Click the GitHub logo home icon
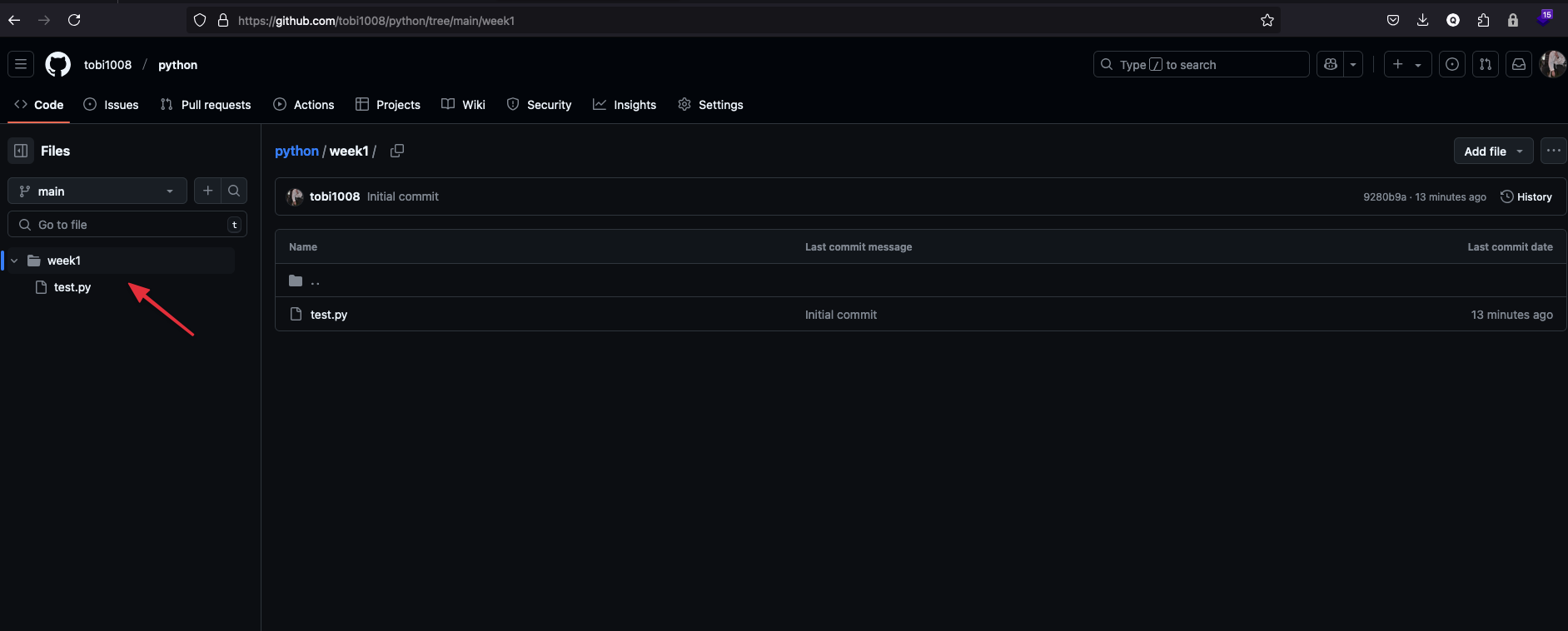The image size is (1568, 631). [57, 64]
